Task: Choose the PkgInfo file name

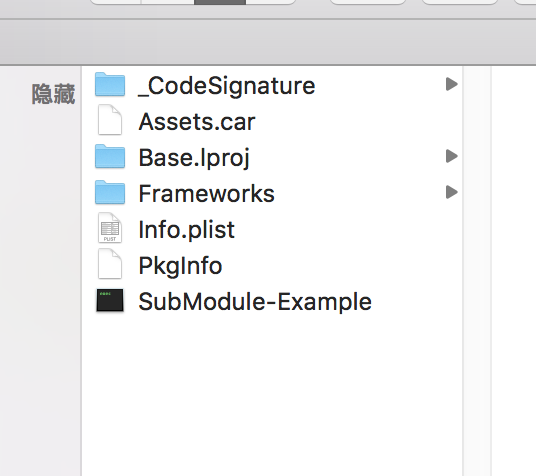Action: click(x=180, y=266)
